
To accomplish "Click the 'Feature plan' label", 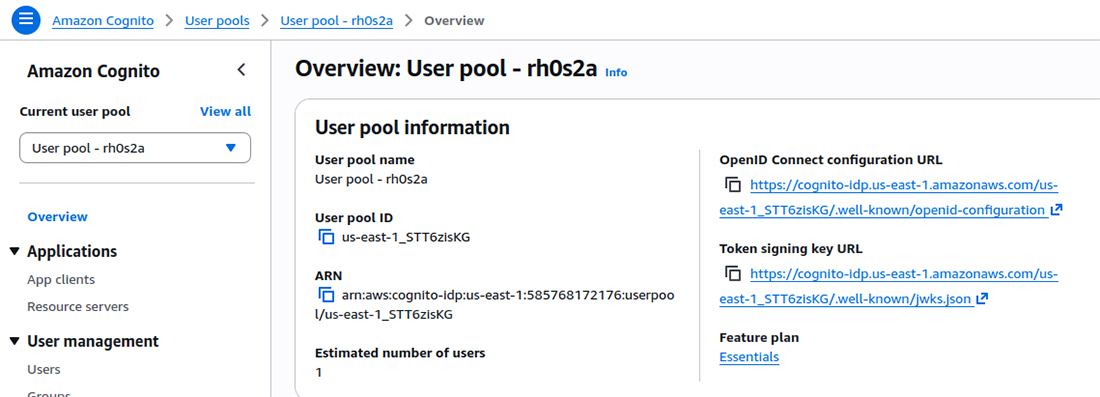I will click(759, 337).
